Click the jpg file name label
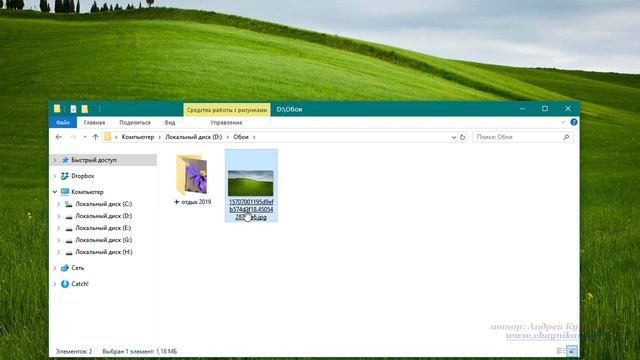This screenshot has height=360, width=640. pyautogui.click(x=251, y=210)
